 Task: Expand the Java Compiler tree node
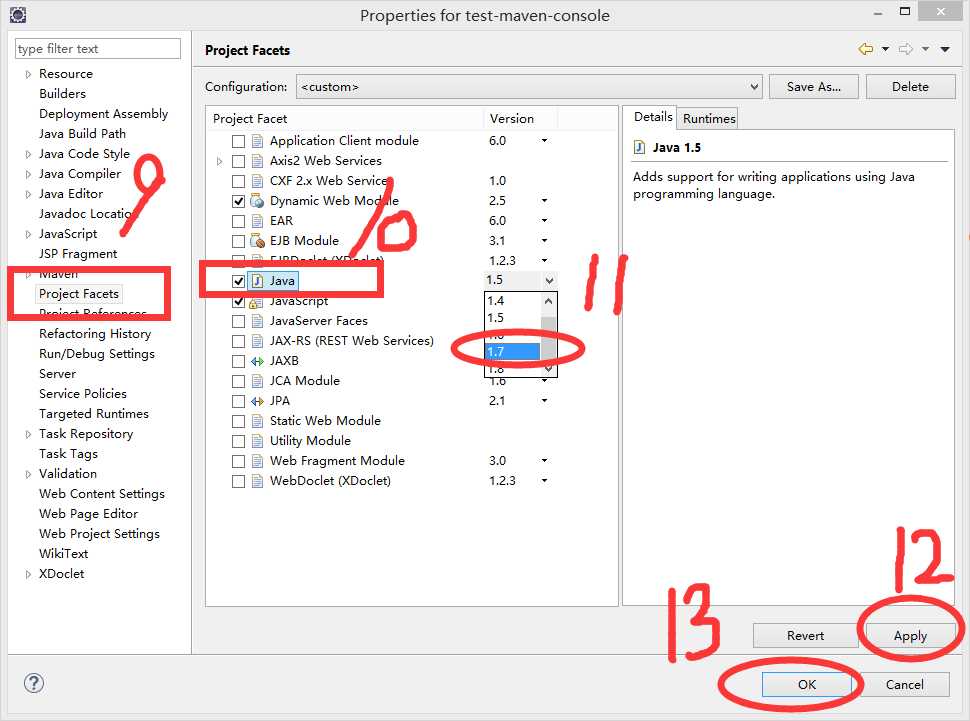pos(28,175)
